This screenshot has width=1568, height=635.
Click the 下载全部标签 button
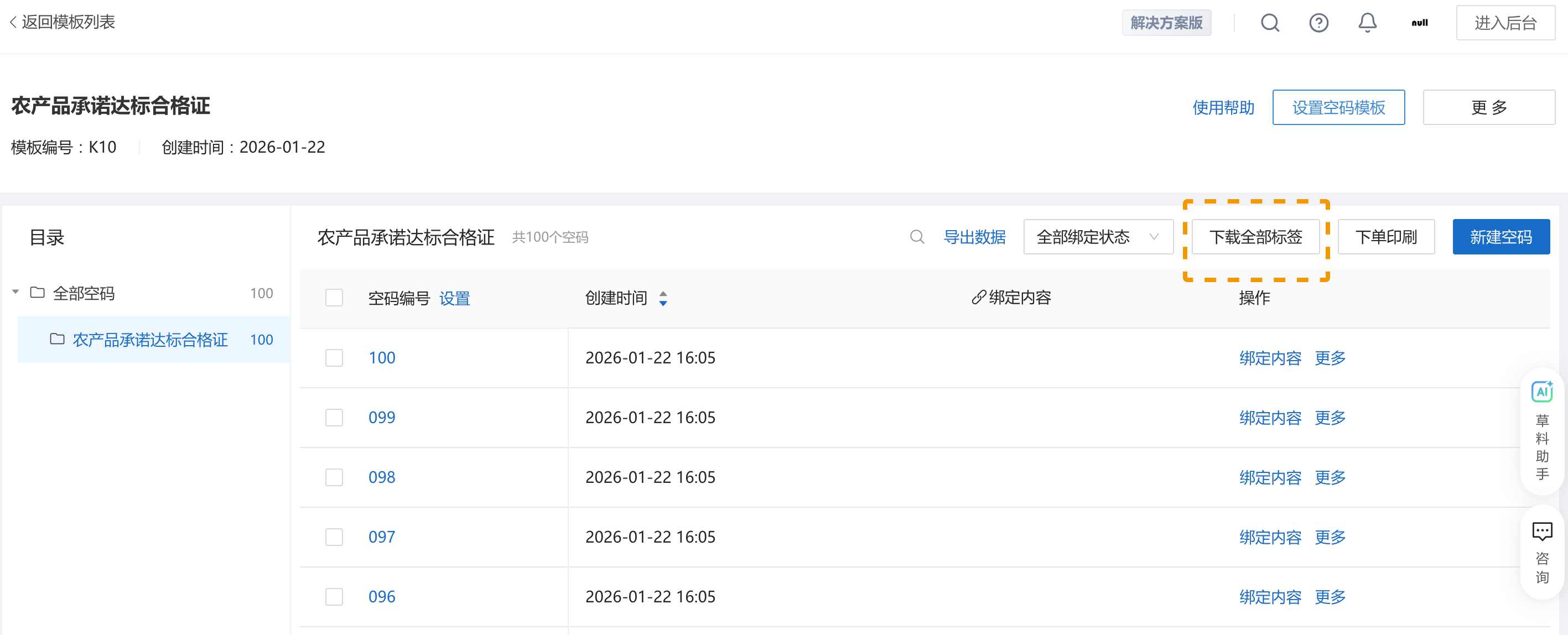click(x=1255, y=237)
